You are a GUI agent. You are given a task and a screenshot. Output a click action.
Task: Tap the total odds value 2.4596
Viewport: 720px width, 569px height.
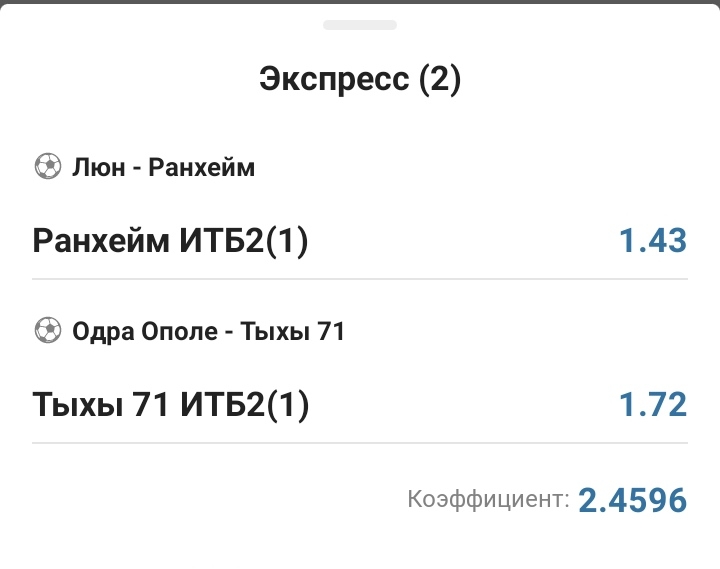(632, 499)
